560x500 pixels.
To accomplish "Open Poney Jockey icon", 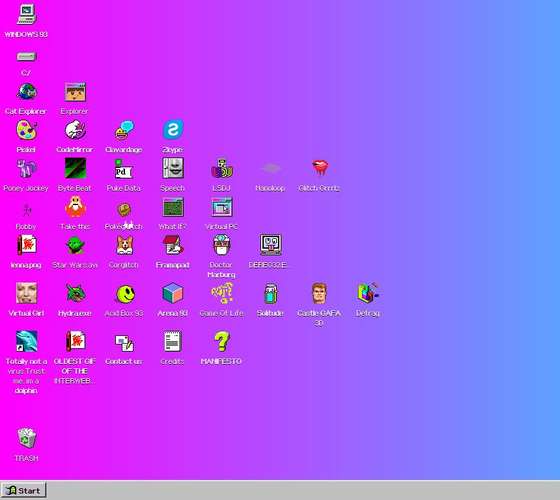I will (x=26, y=169).
